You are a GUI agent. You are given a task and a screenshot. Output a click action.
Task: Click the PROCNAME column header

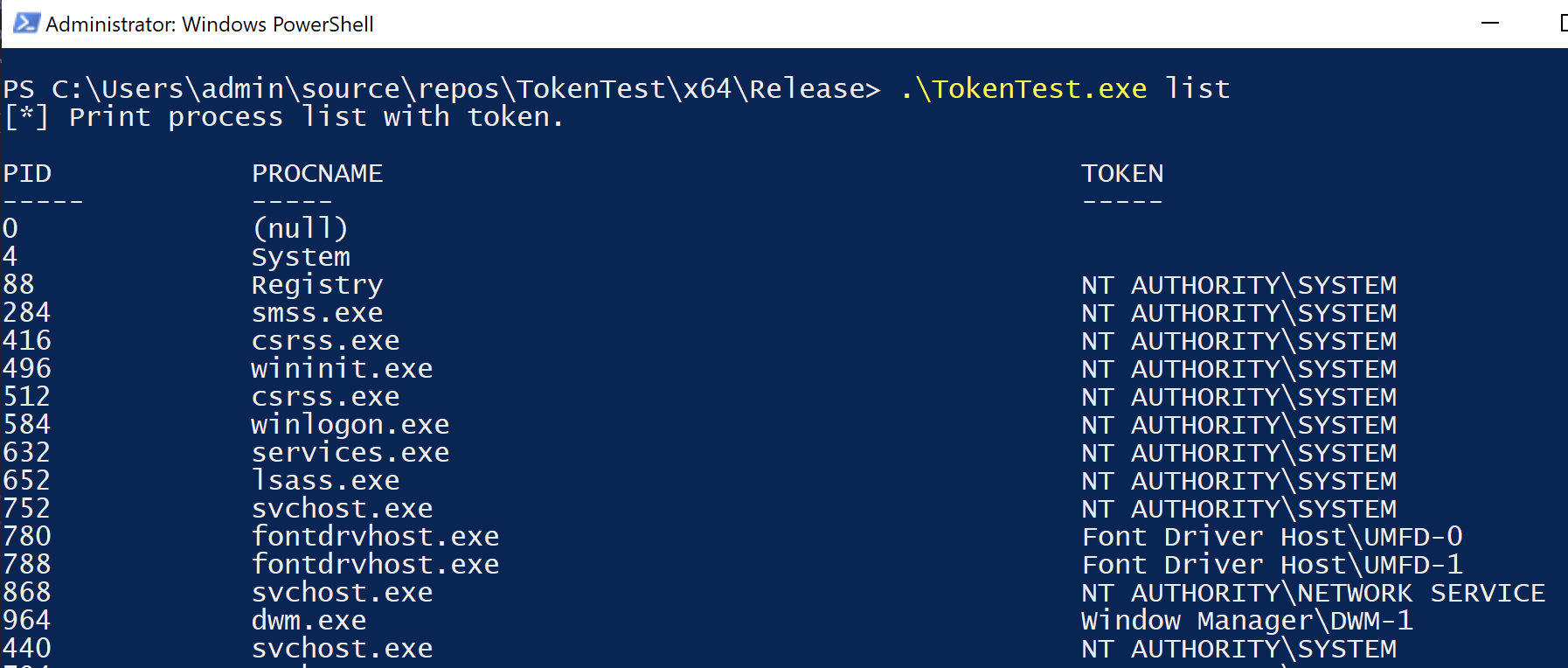(317, 173)
